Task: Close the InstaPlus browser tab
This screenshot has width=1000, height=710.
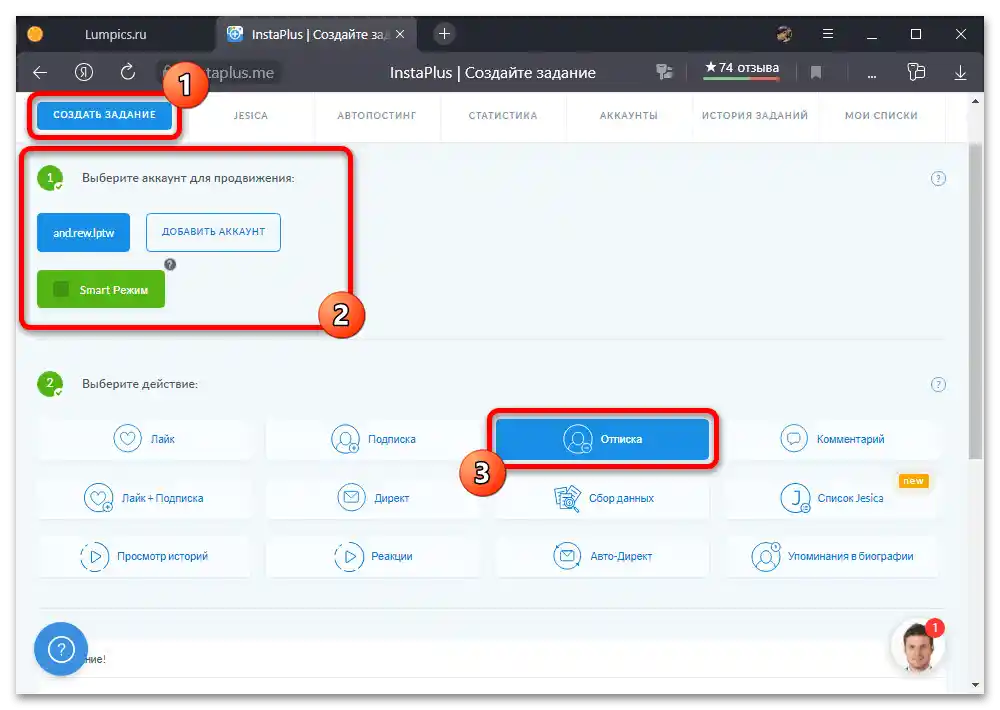Action: (x=400, y=34)
